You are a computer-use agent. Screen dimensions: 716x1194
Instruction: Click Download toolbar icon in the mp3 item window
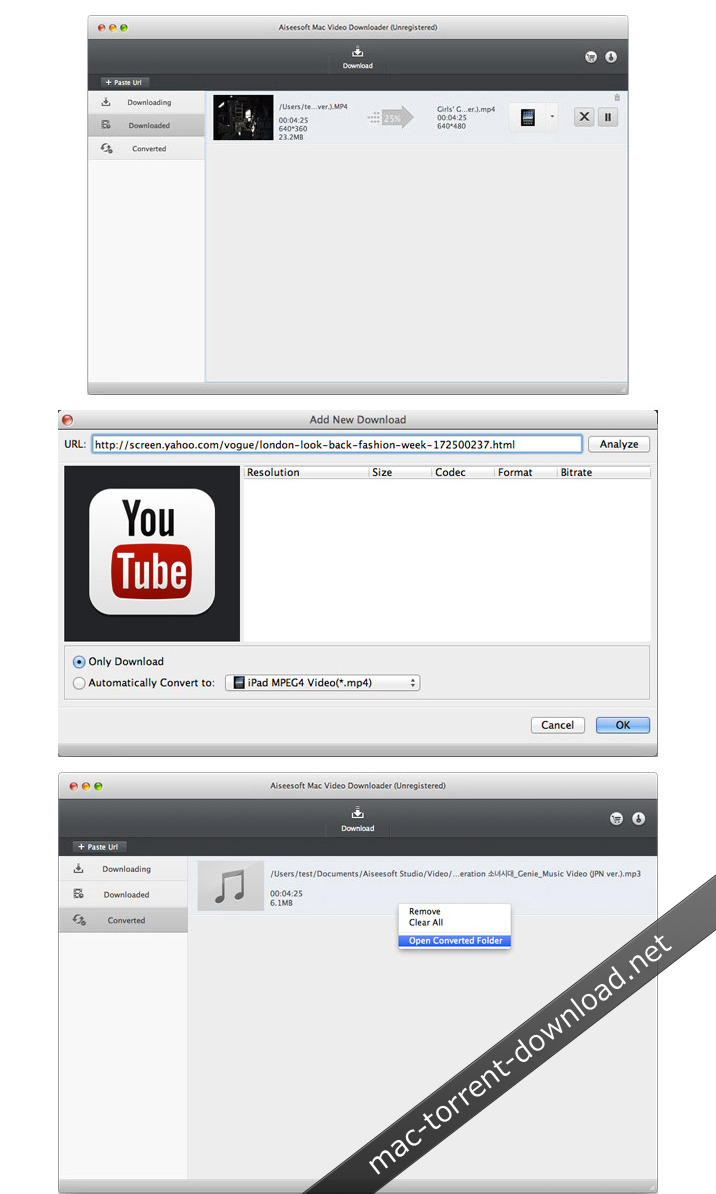(357, 819)
